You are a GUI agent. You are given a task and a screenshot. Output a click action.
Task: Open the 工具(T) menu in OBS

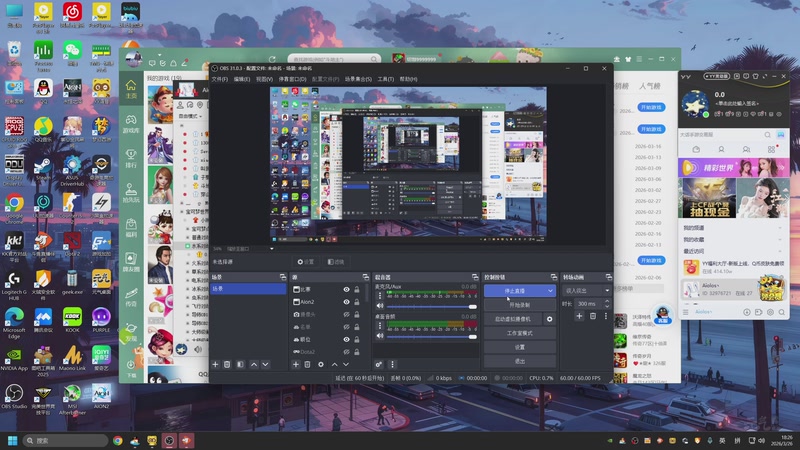click(386, 79)
